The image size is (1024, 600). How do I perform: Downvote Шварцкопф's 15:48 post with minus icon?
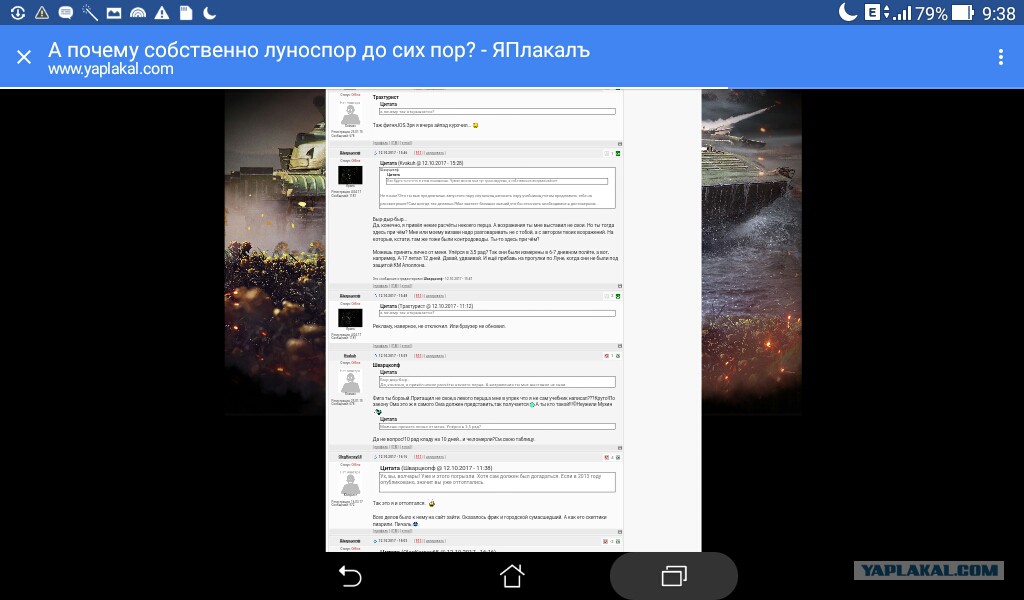[607, 296]
